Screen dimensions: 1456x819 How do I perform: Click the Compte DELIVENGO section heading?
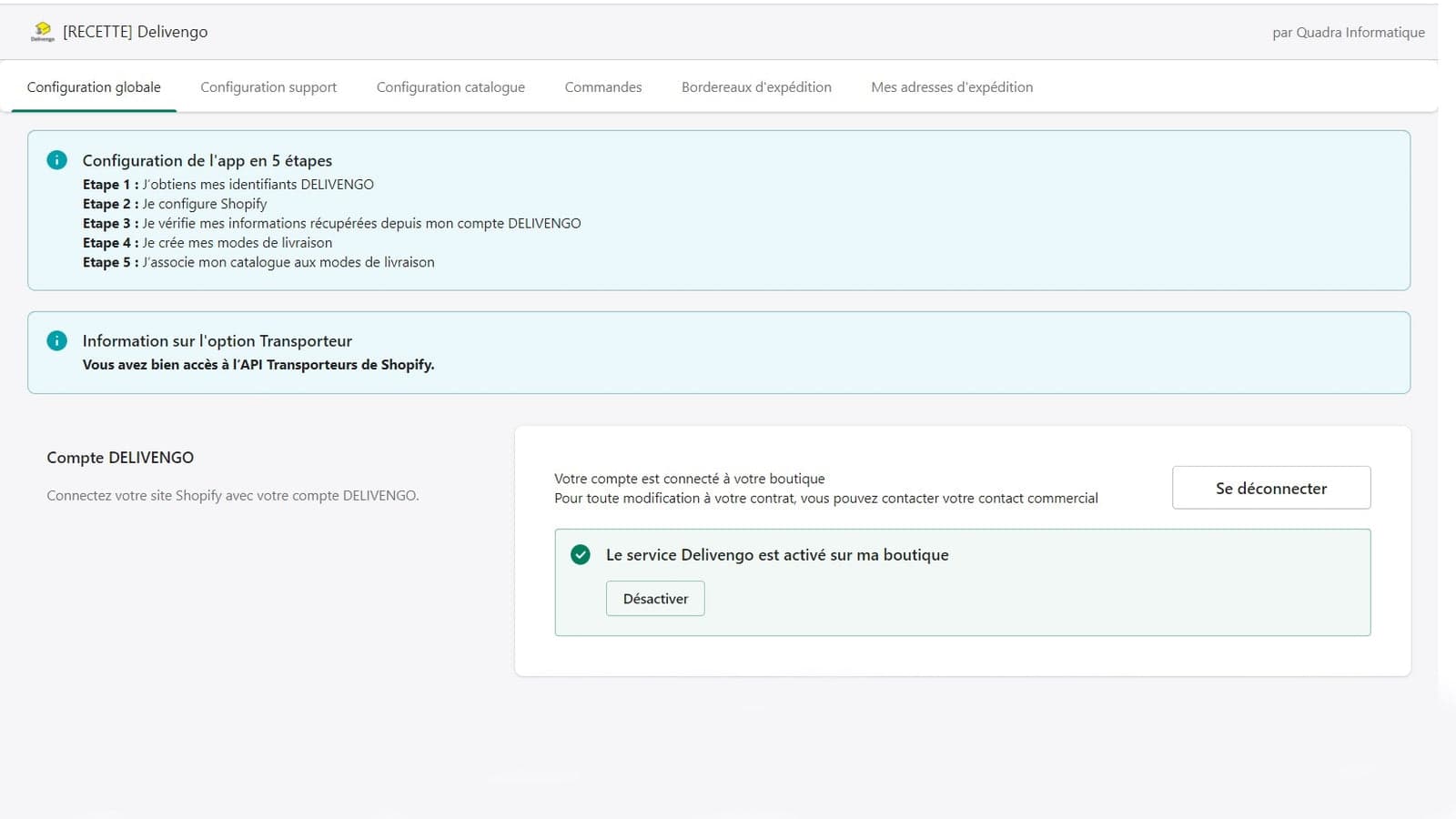(x=119, y=457)
